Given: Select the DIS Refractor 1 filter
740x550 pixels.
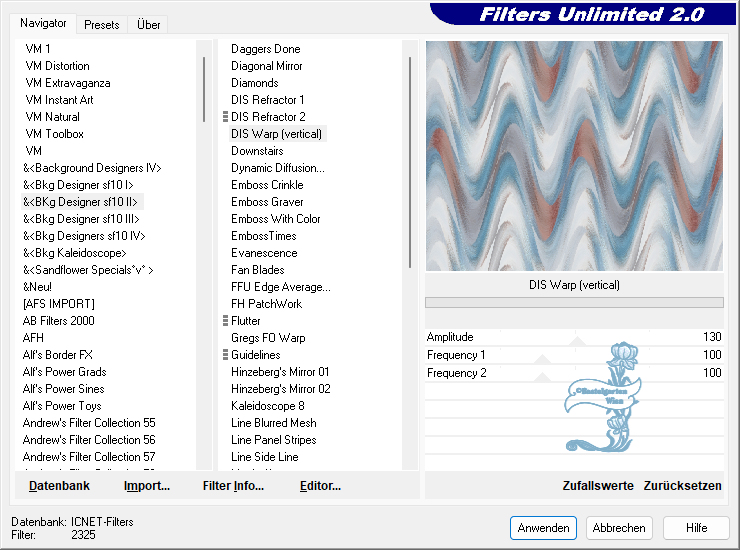Looking at the screenshot, I should 268,100.
